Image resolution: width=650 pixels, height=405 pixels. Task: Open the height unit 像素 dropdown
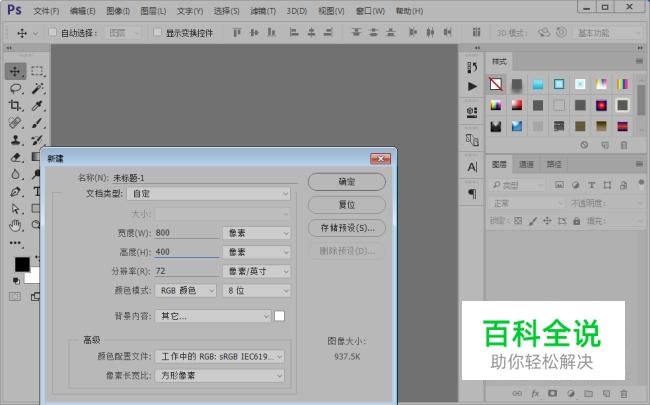(x=257, y=252)
